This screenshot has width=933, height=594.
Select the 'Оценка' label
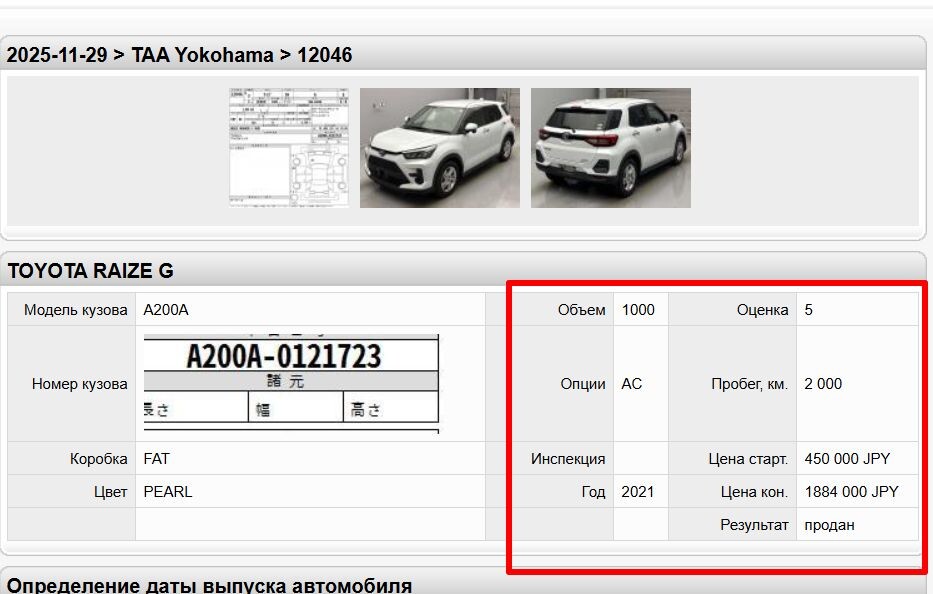(762, 310)
